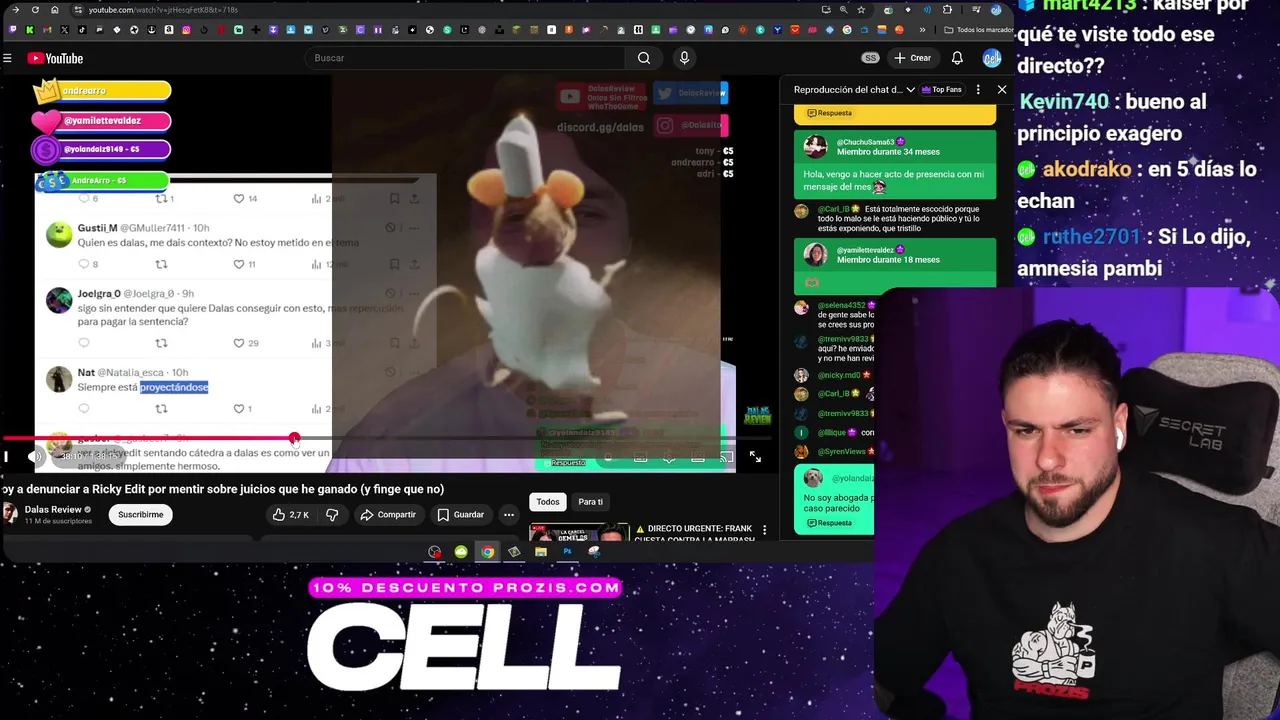This screenshot has width=1280, height=720.
Task: Go to the YouTube home logo
Action: pyautogui.click(x=55, y=58)
